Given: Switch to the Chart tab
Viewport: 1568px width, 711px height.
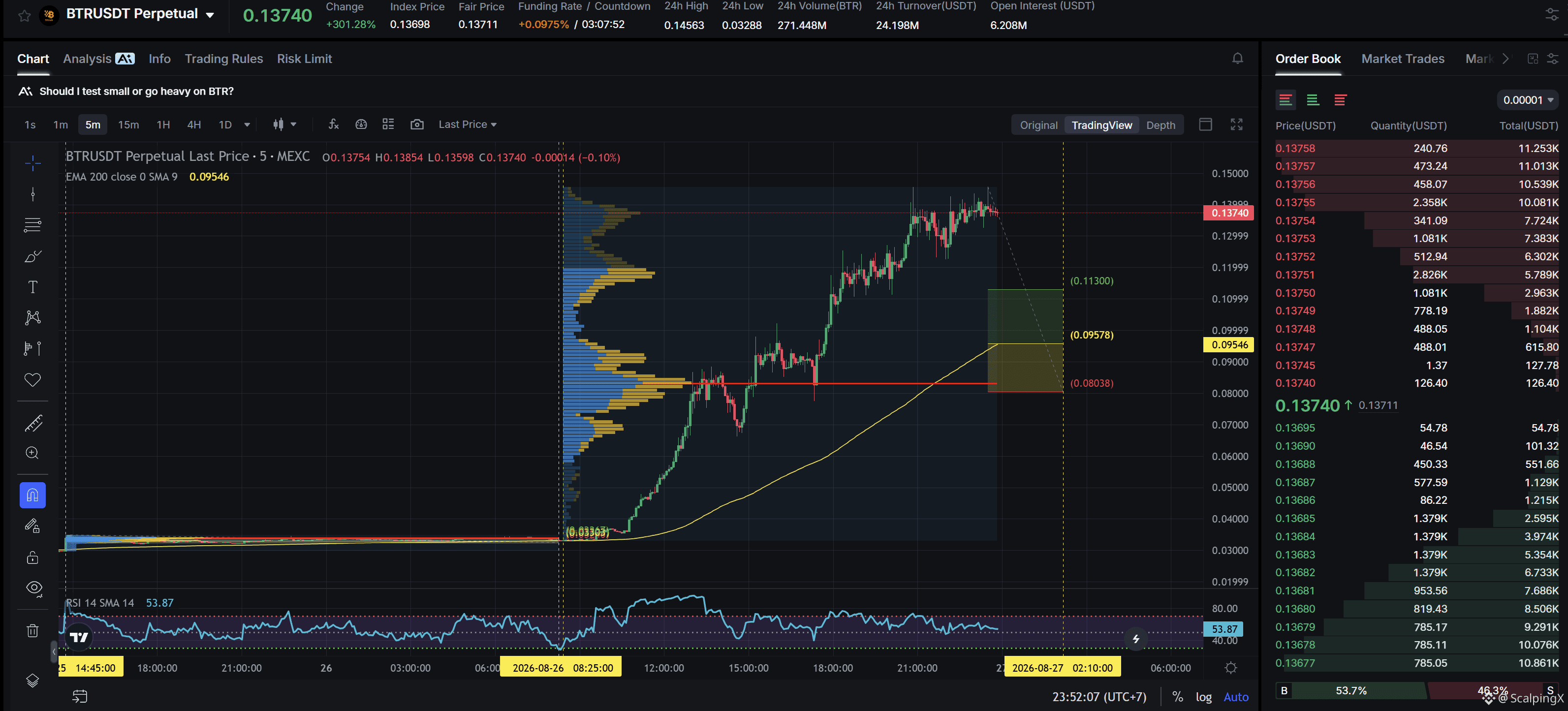Looking at the screenshot, I should coord(33,59).
